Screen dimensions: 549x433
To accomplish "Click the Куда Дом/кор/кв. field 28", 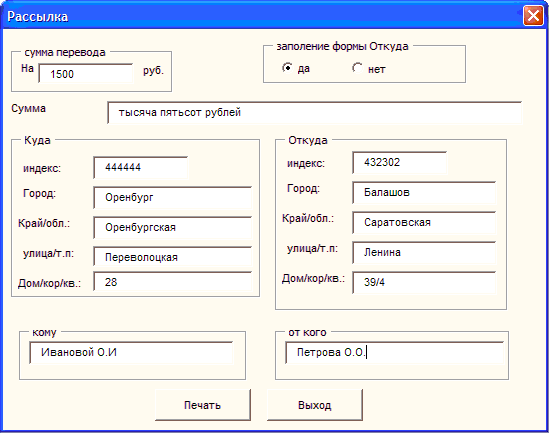I will point(172,282).
